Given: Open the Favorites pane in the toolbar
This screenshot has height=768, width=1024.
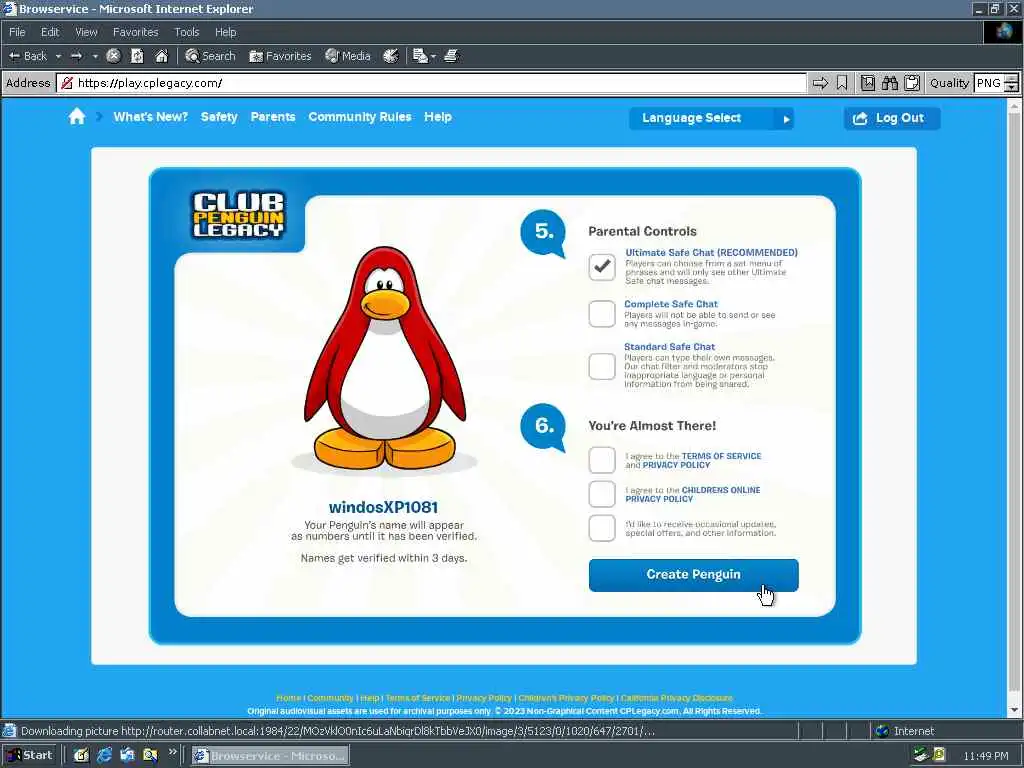Looking at the screenshot, I should coord(280,56).
